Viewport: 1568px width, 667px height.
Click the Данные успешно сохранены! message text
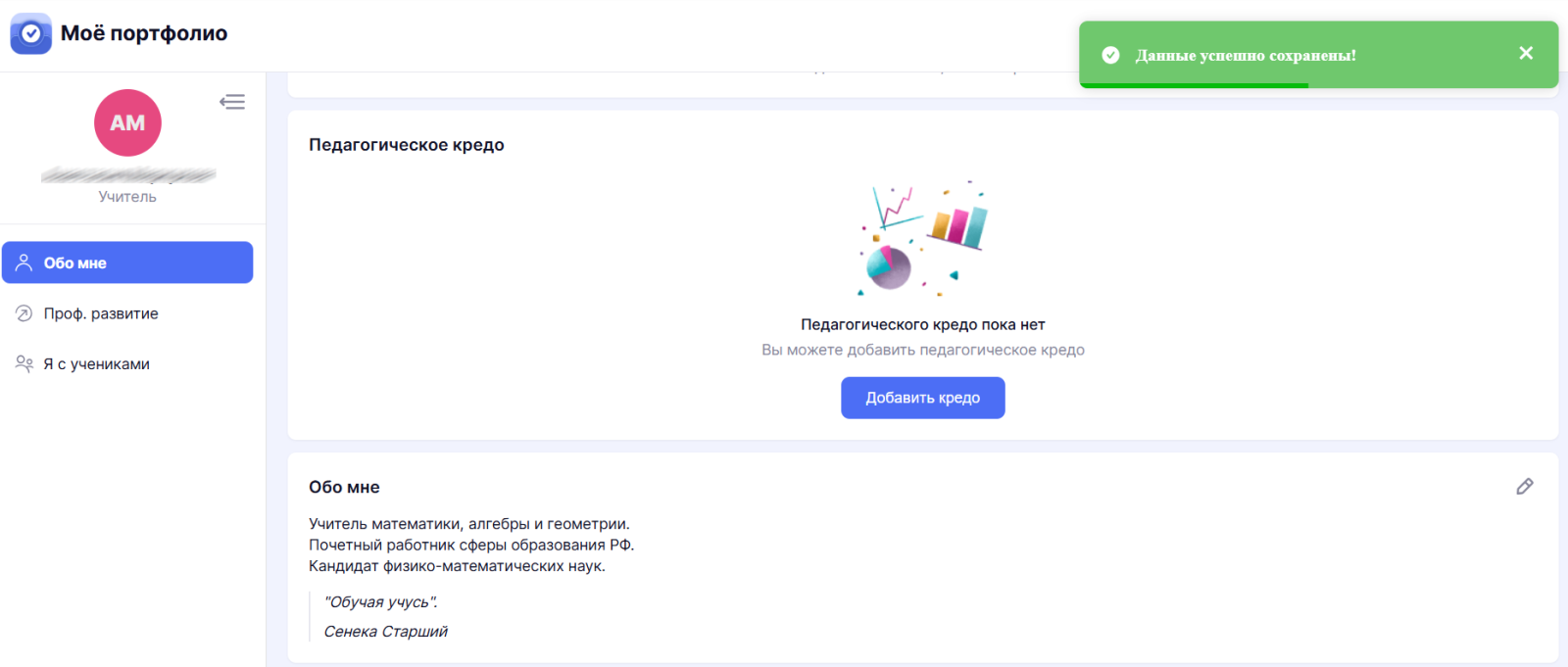(x=1246, y=56)
